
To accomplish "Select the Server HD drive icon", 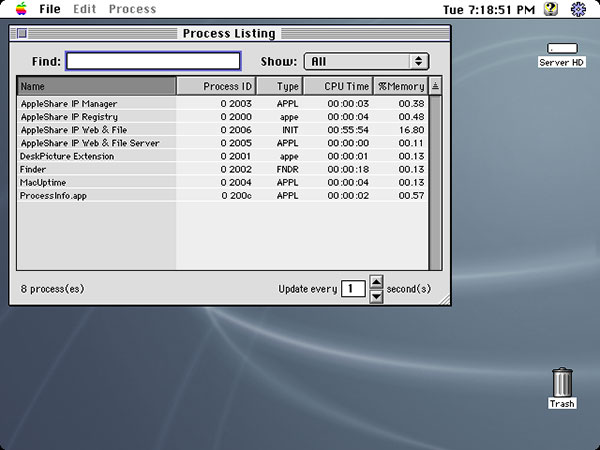I will pyautogui.click(x=561, y=49).
